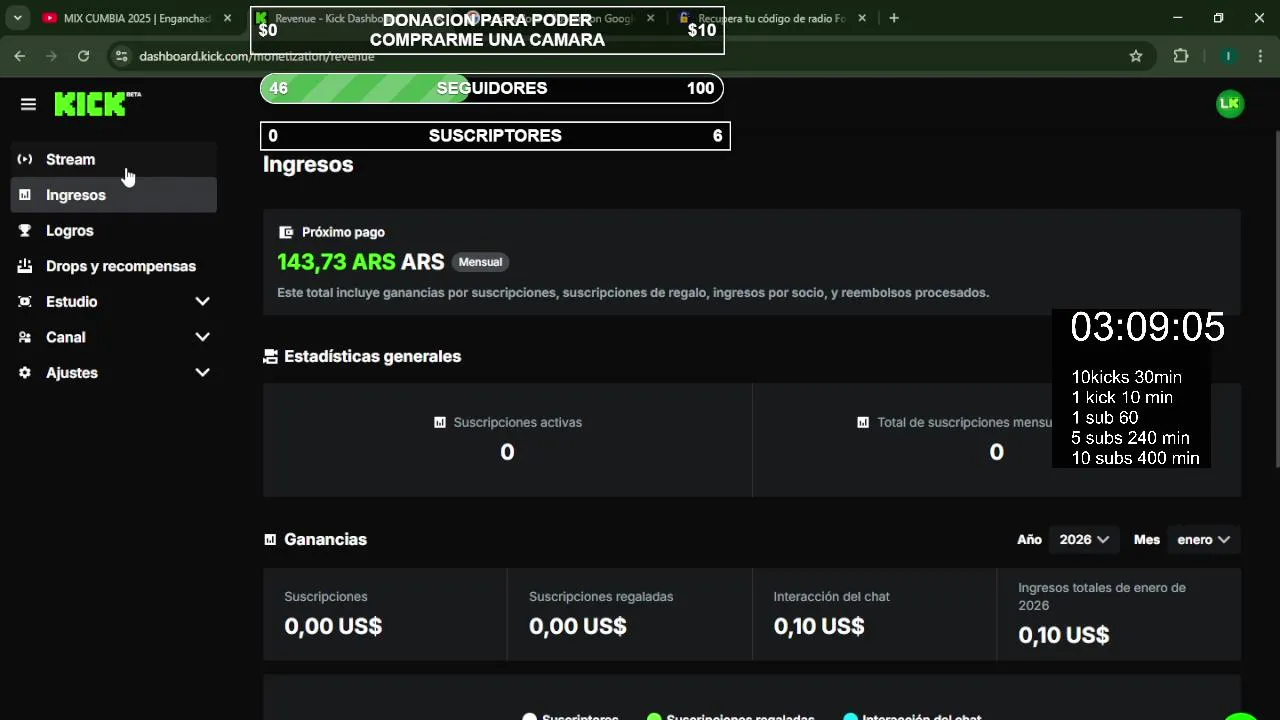Click the Mensual badge
The image size is (1280, 720).
pyautogui.click(x=480, y=262)
